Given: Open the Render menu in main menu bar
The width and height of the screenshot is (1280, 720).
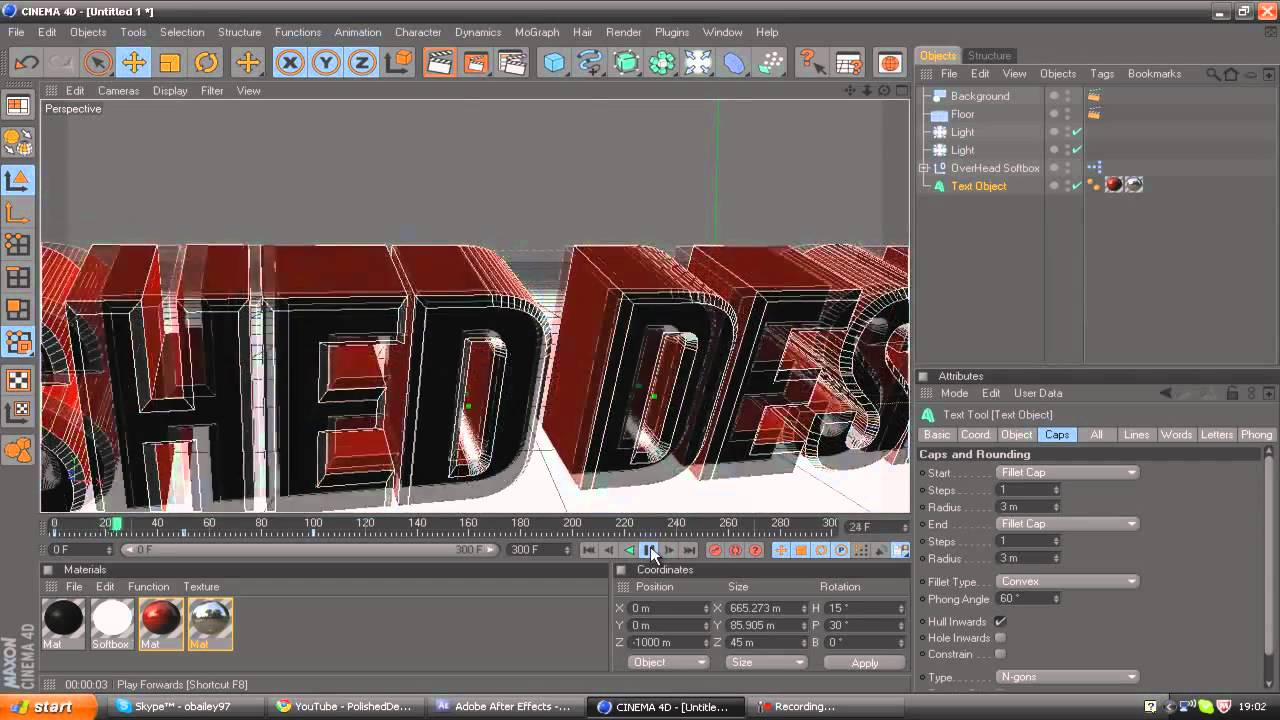Looking at the screenshot, I should coord(623,32).
